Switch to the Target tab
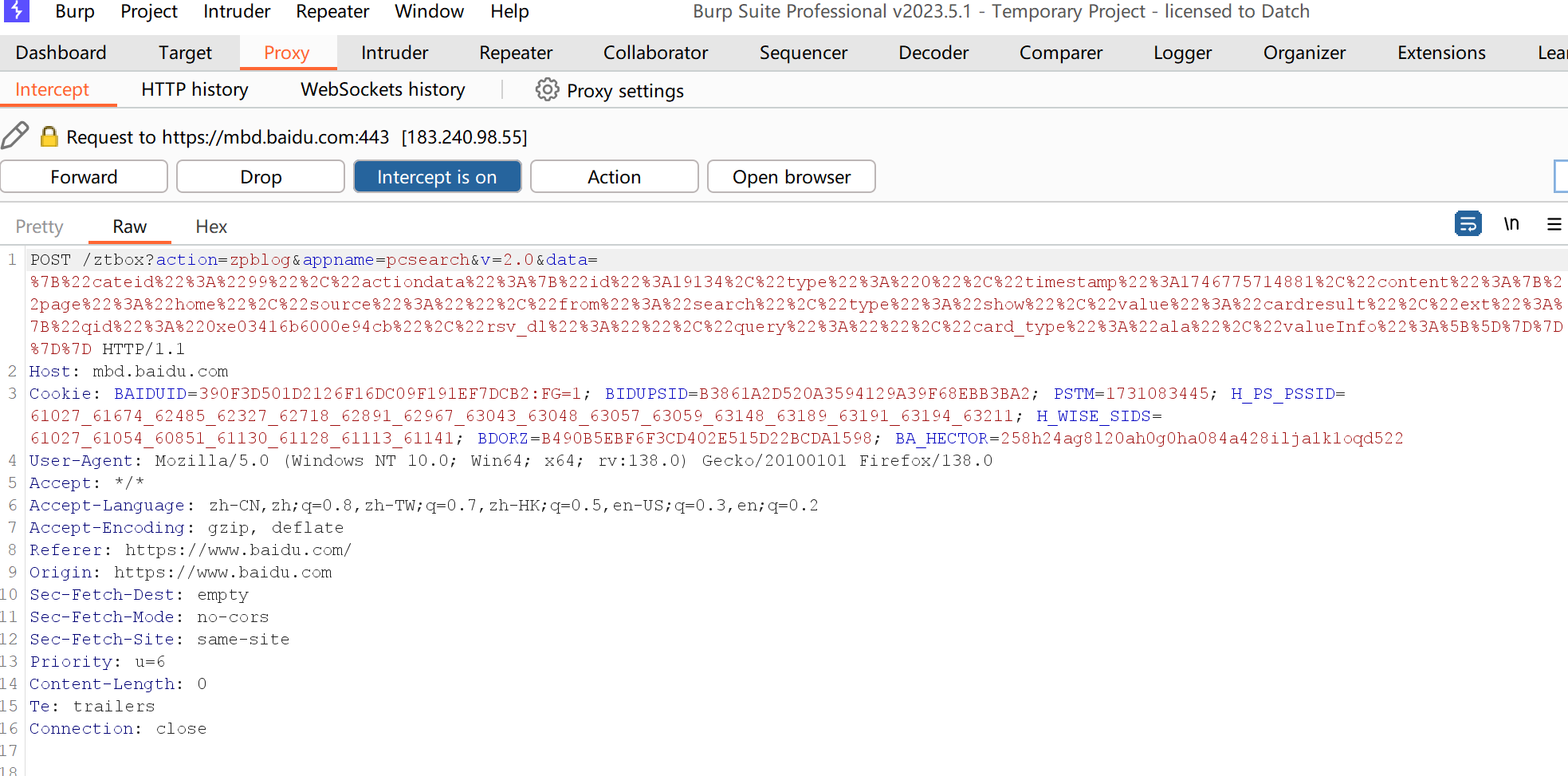 [185, 53]
